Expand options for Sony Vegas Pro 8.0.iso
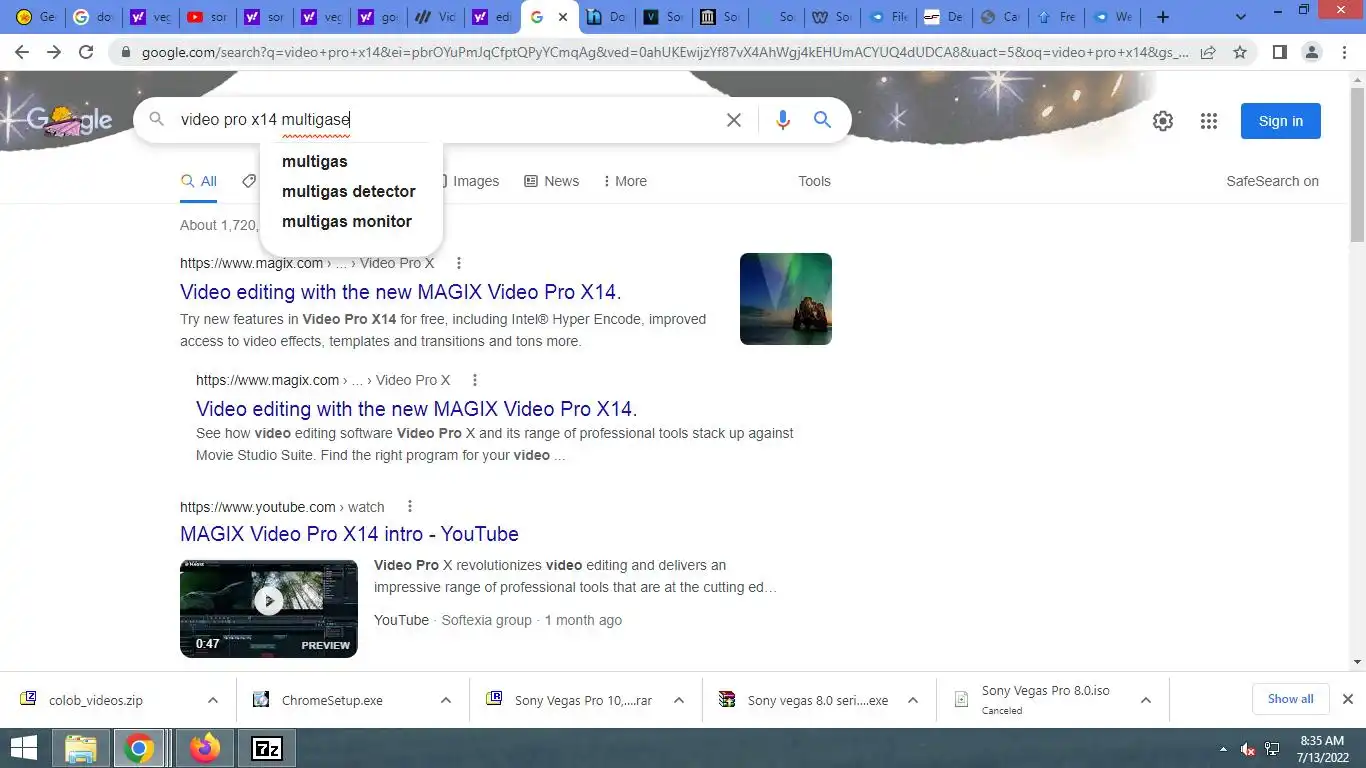 [1145, 700]
